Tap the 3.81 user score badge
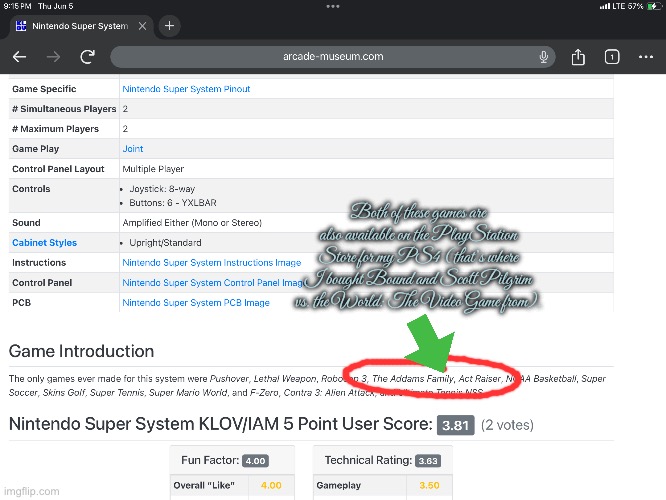 pos(455,425)
